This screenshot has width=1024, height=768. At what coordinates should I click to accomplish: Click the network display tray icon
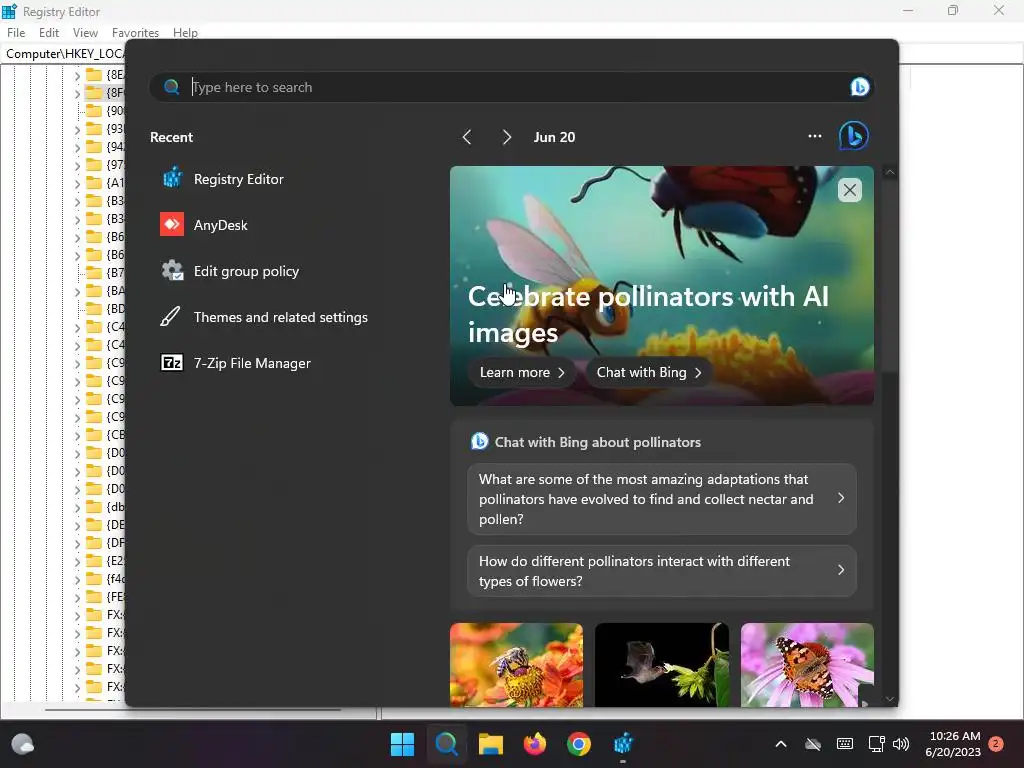pyautogui.click(x=876, y=744)
